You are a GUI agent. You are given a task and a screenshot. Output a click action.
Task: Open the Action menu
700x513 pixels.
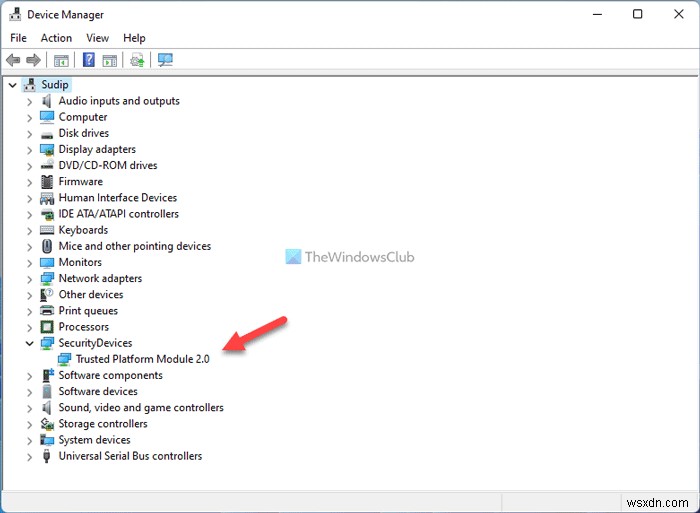[56, 38]
